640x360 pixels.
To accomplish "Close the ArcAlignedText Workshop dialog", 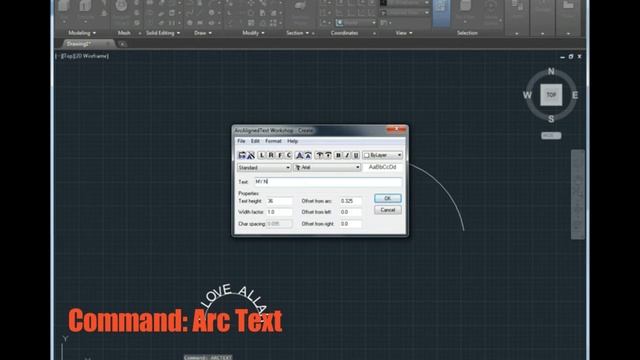I will [x=396, y=129].
